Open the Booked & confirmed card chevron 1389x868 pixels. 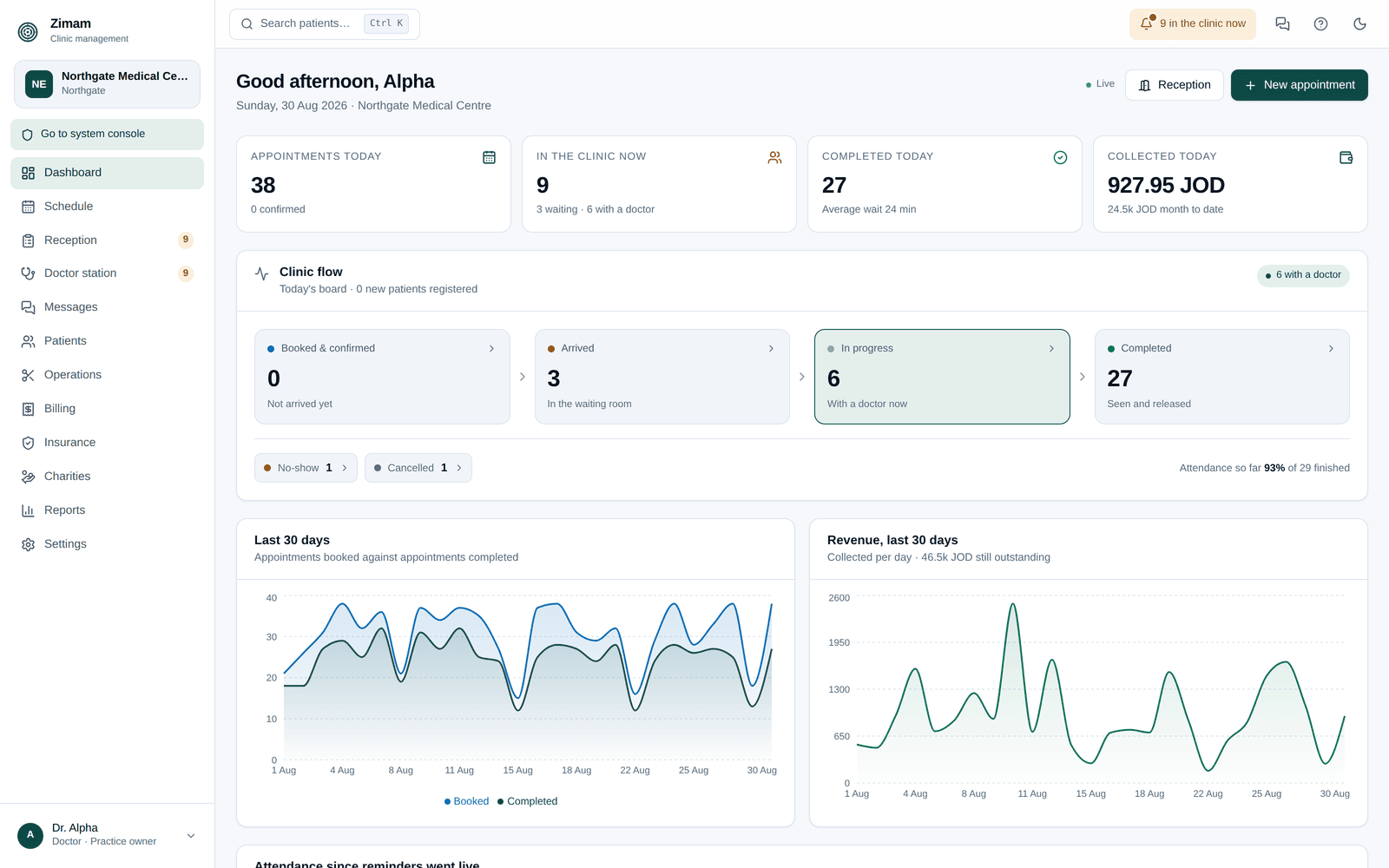(x=491, y=348)
